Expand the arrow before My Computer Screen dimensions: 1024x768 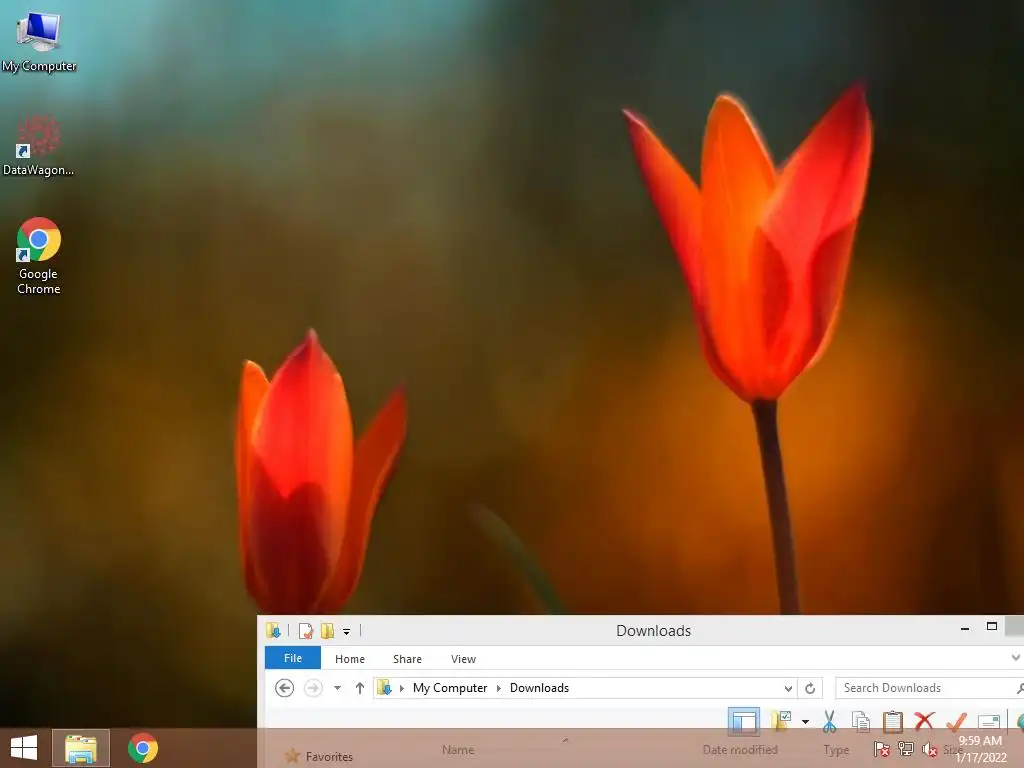click(402, 688)
